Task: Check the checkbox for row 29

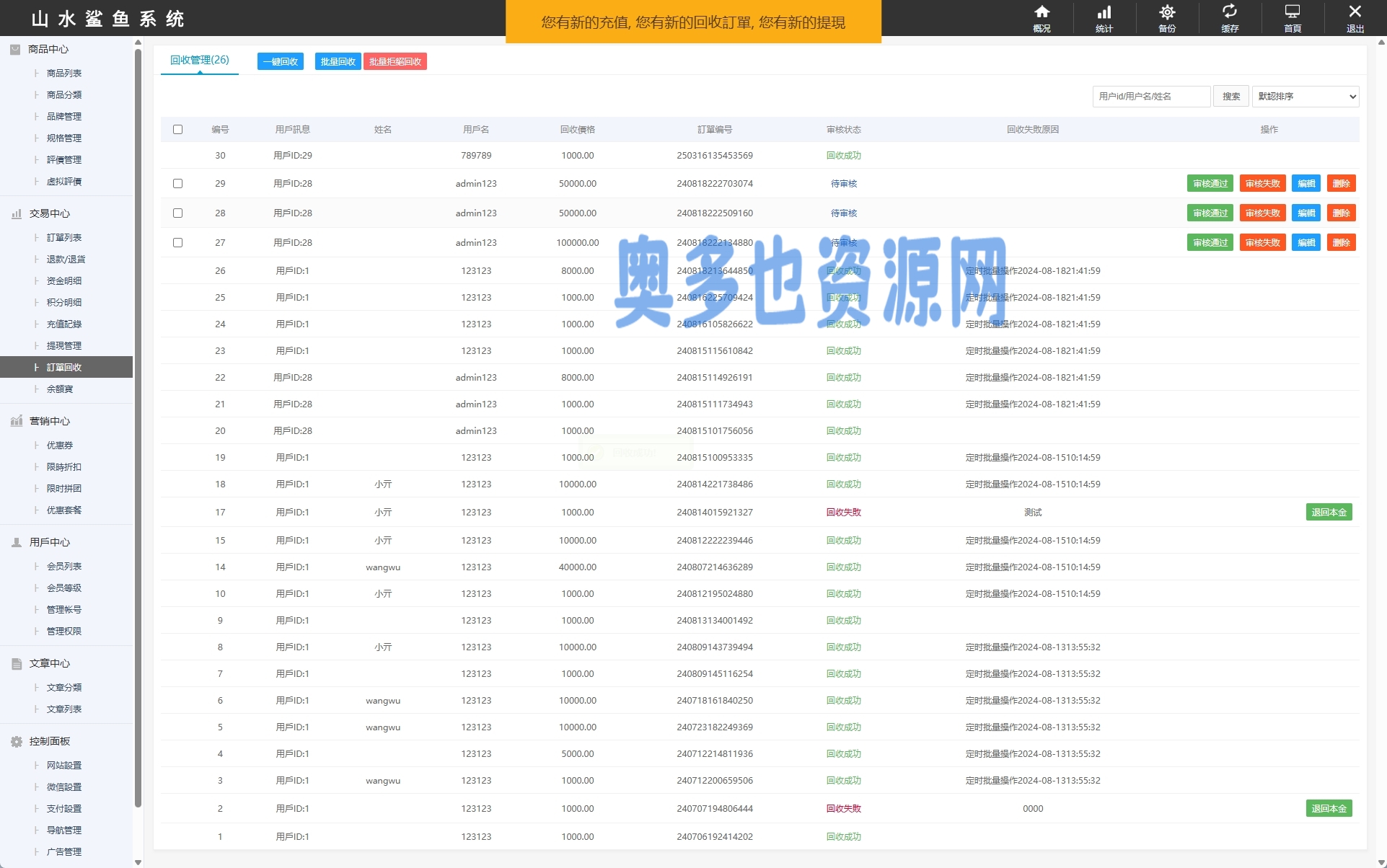Action: (x=177, y=184)
